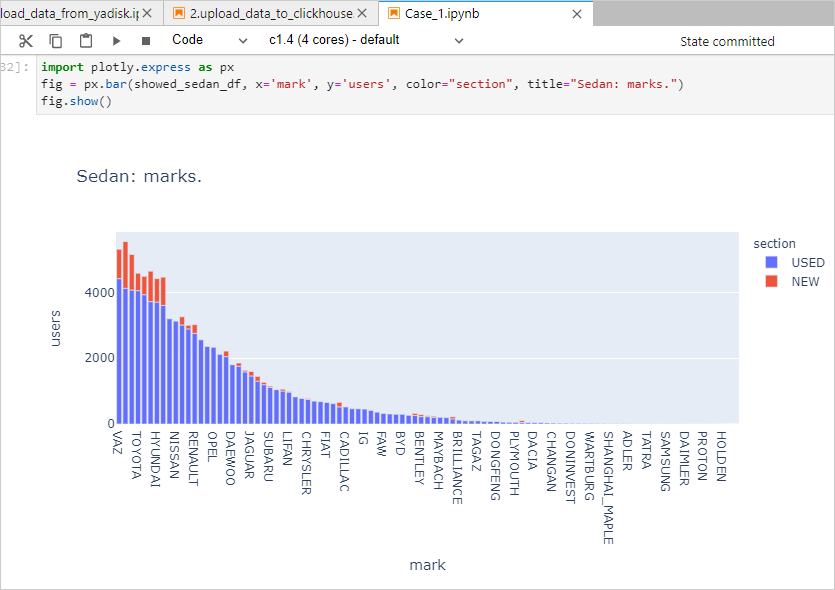Run the selected cell with play icon
The image size is (835, 590).
pyautogui.click(x=116, y=41)
